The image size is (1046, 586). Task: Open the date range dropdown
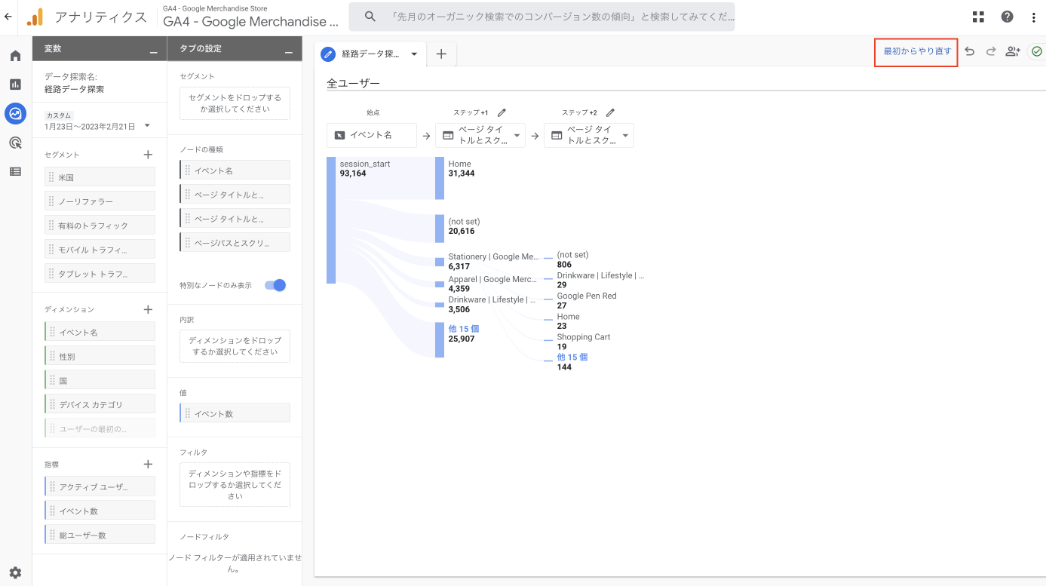(147, 125)
